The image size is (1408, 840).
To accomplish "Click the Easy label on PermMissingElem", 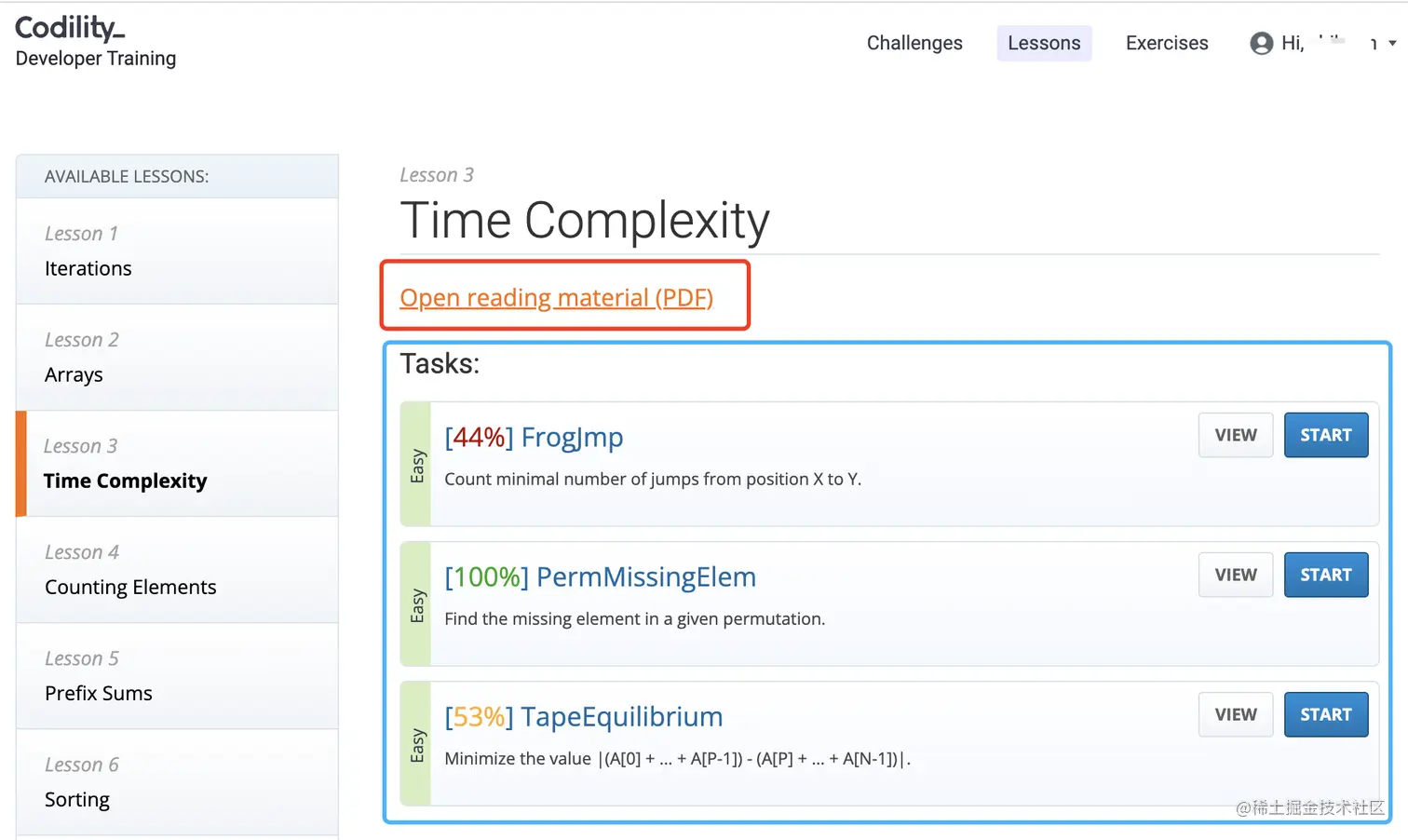I will pos(416,604).
